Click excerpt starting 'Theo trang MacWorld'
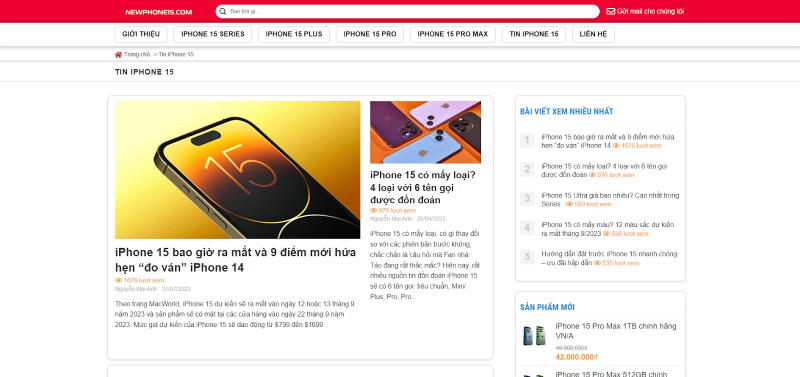 (x=235, y=314)
